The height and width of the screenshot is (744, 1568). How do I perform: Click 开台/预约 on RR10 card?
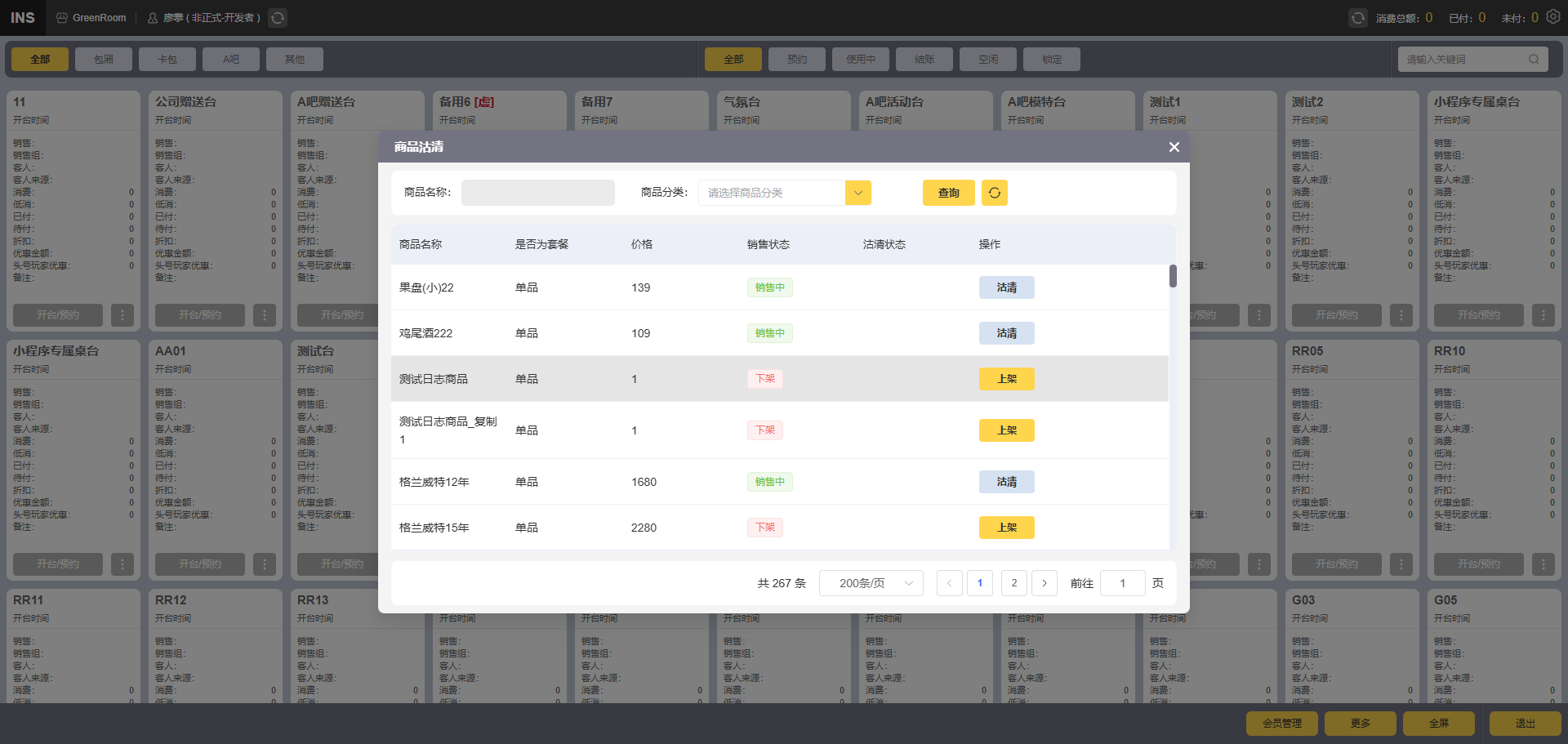point(1479,564)
